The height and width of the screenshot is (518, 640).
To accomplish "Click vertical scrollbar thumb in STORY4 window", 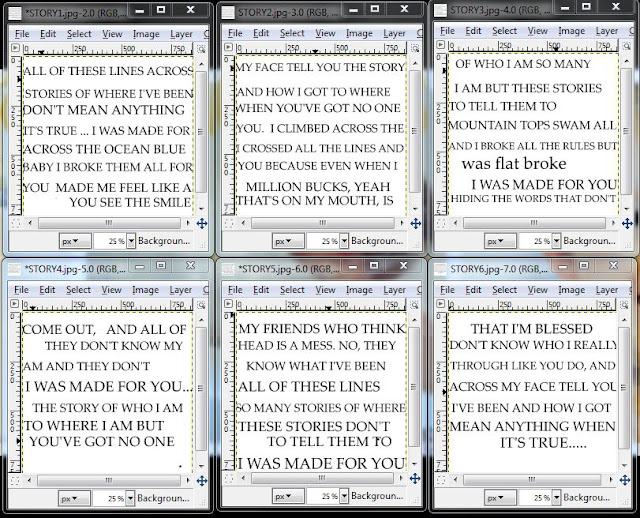I will coord(201,388).
